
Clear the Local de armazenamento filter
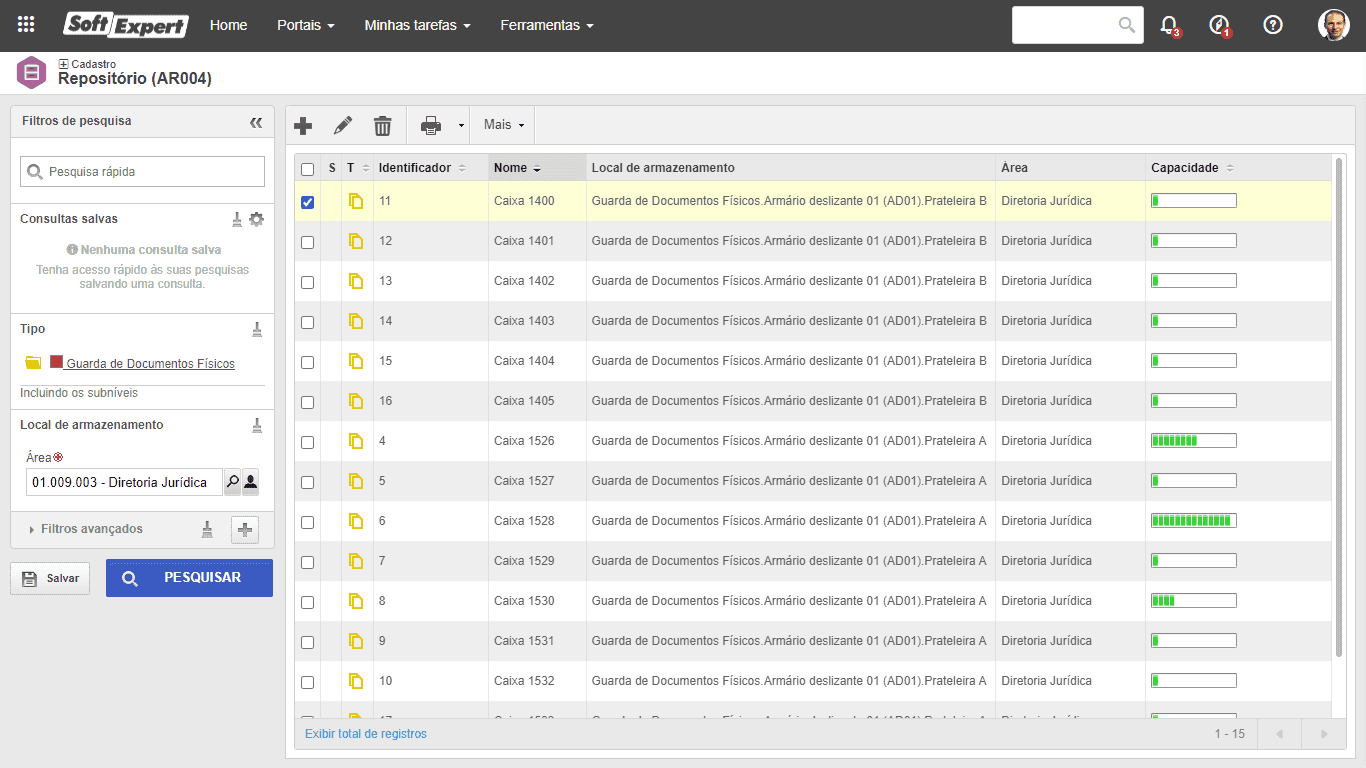coord(257,425)
